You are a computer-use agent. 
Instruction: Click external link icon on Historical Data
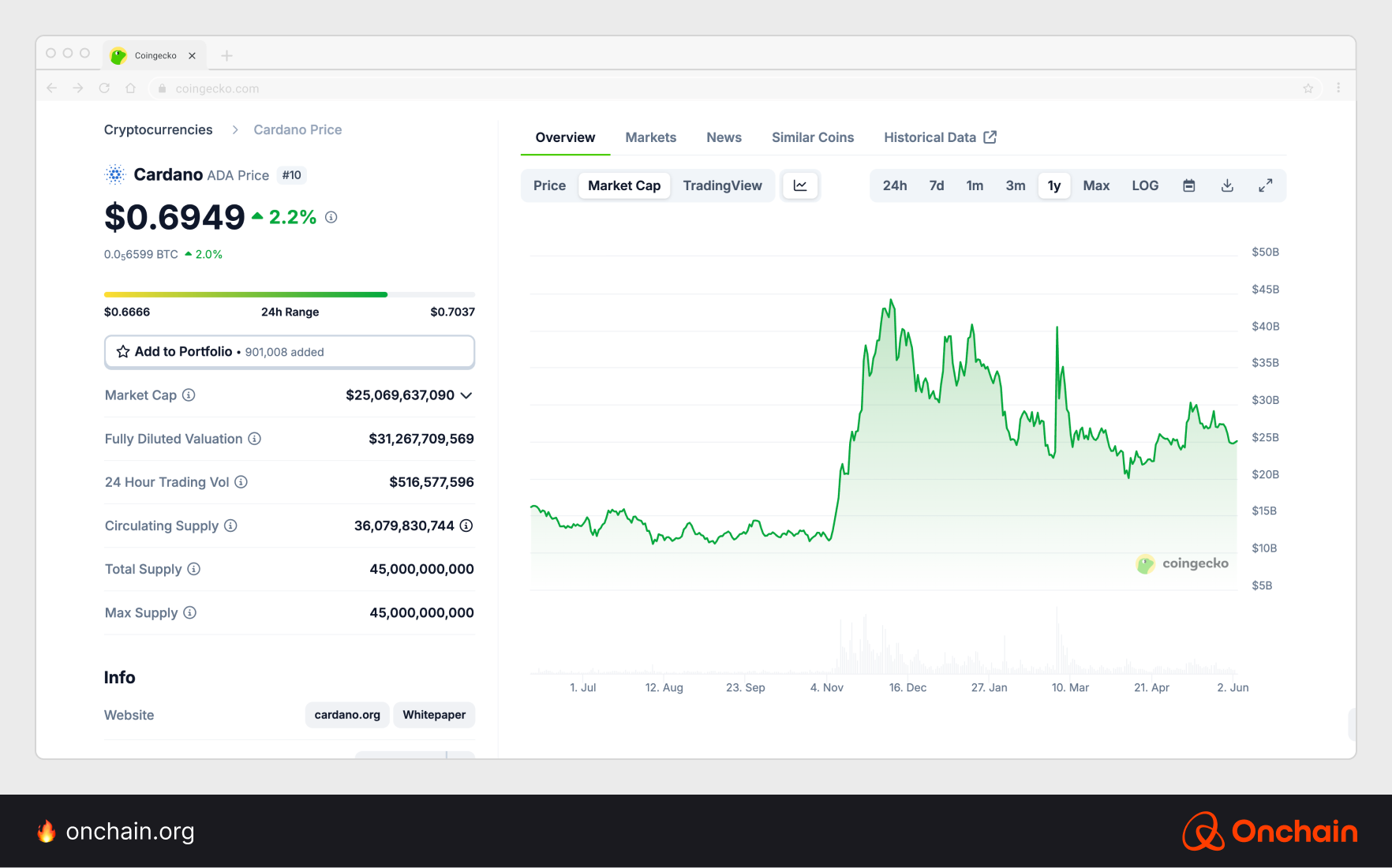990,137
